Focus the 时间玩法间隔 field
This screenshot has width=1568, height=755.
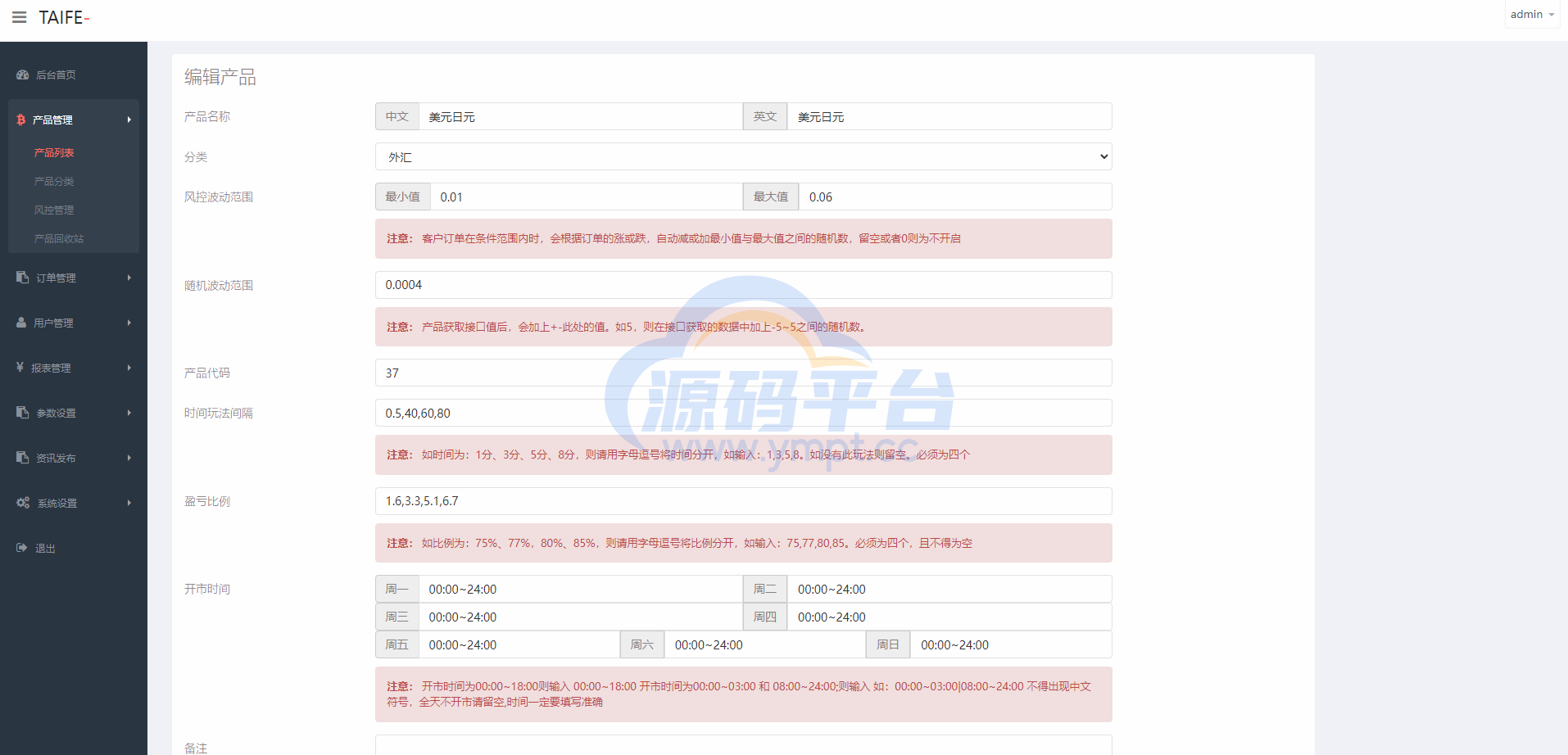(x=743, y=413)
